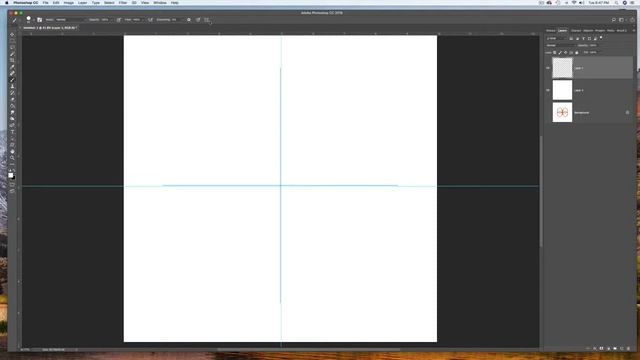The image size is (640, 360).
Task: Select the Gradient tool
Action: click(x=12, y=106)
